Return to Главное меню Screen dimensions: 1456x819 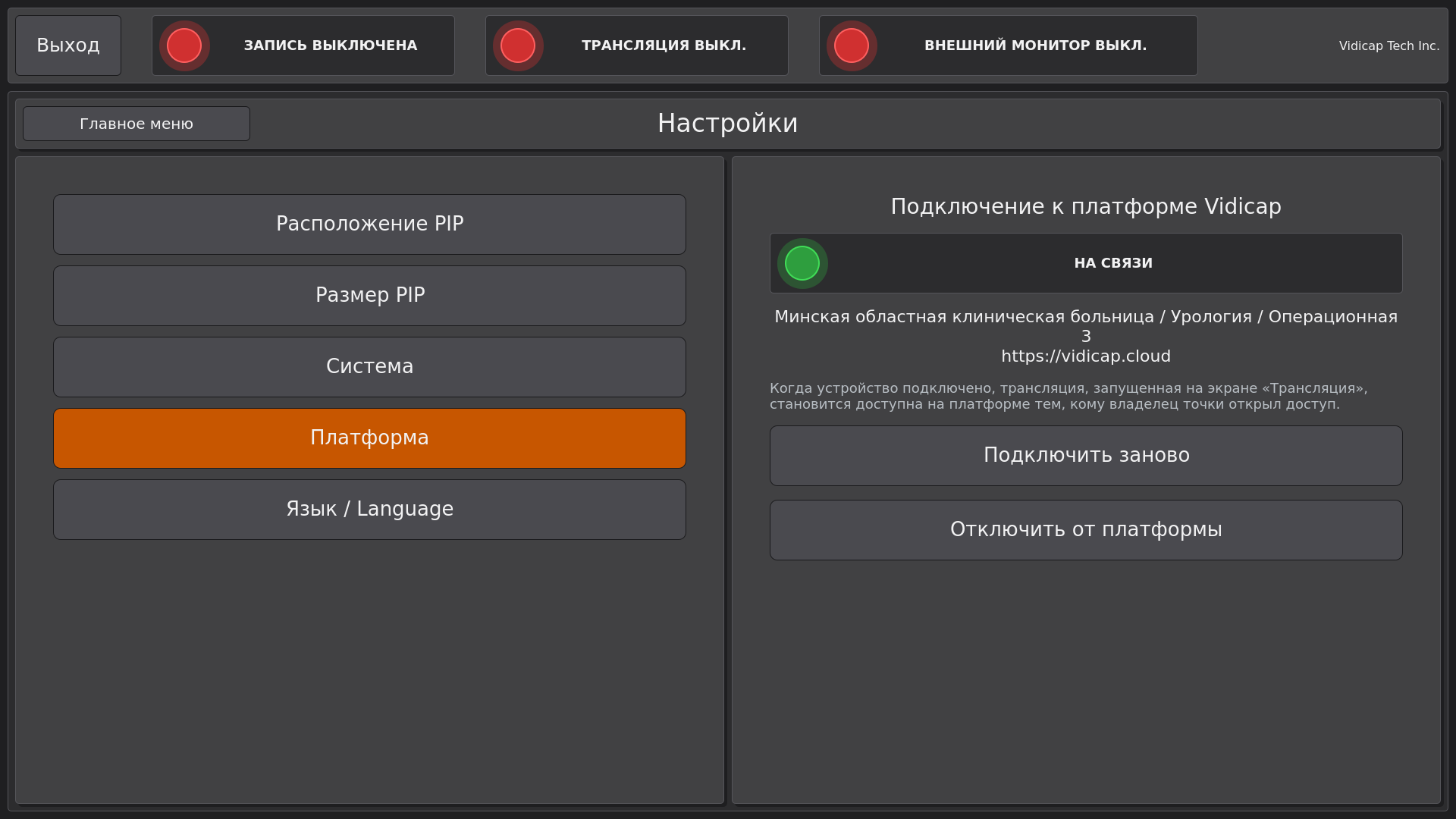tap(136, 124)
